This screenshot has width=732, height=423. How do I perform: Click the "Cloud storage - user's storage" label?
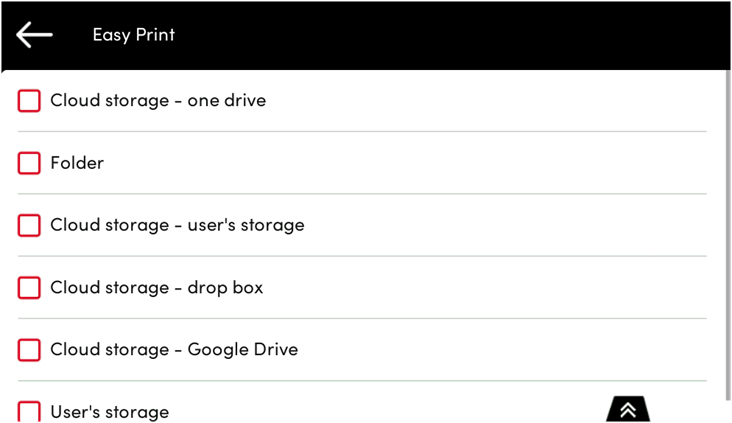point(177,226)
